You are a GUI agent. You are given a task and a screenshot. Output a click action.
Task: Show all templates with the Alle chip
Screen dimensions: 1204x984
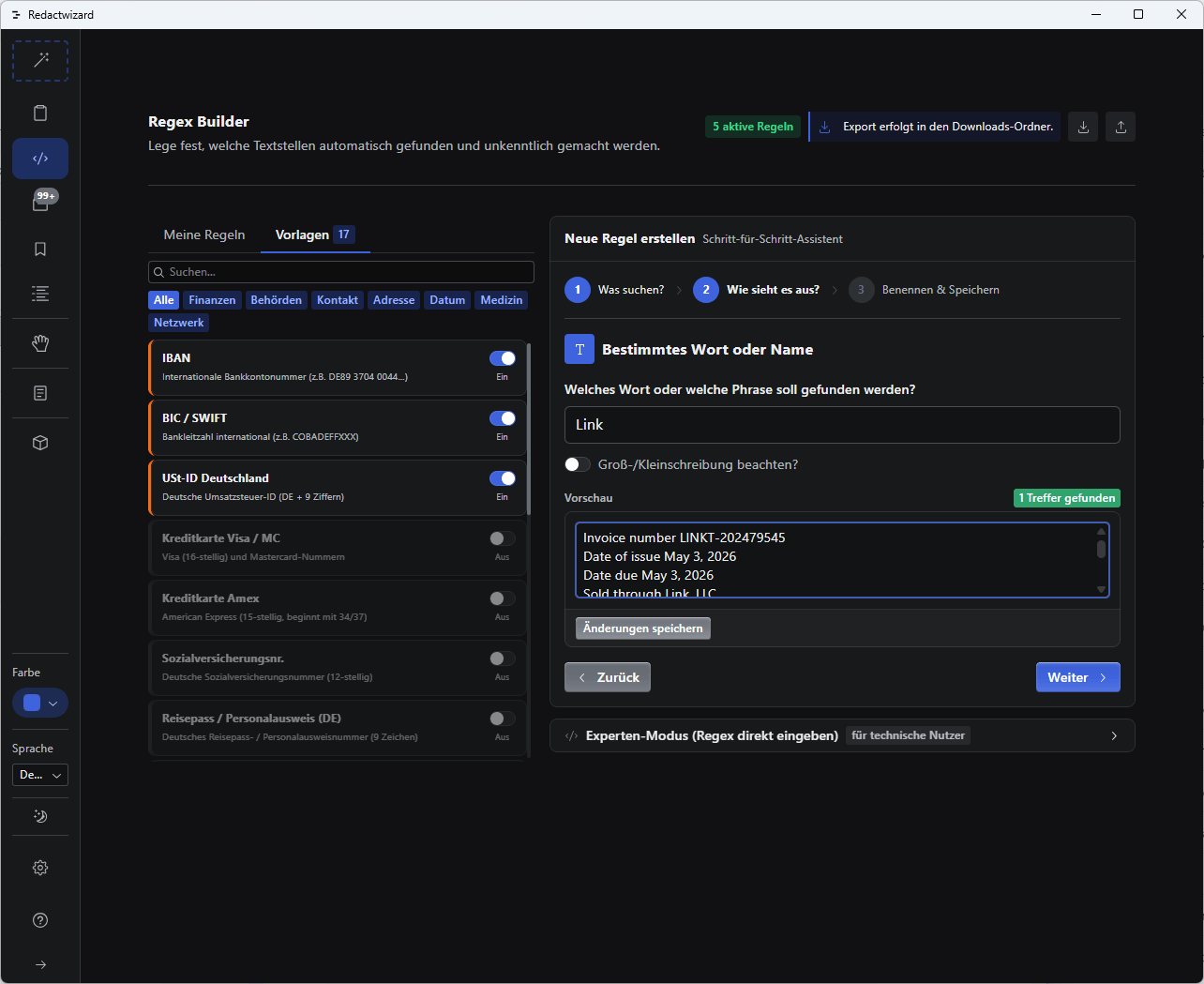coord(164,300)
